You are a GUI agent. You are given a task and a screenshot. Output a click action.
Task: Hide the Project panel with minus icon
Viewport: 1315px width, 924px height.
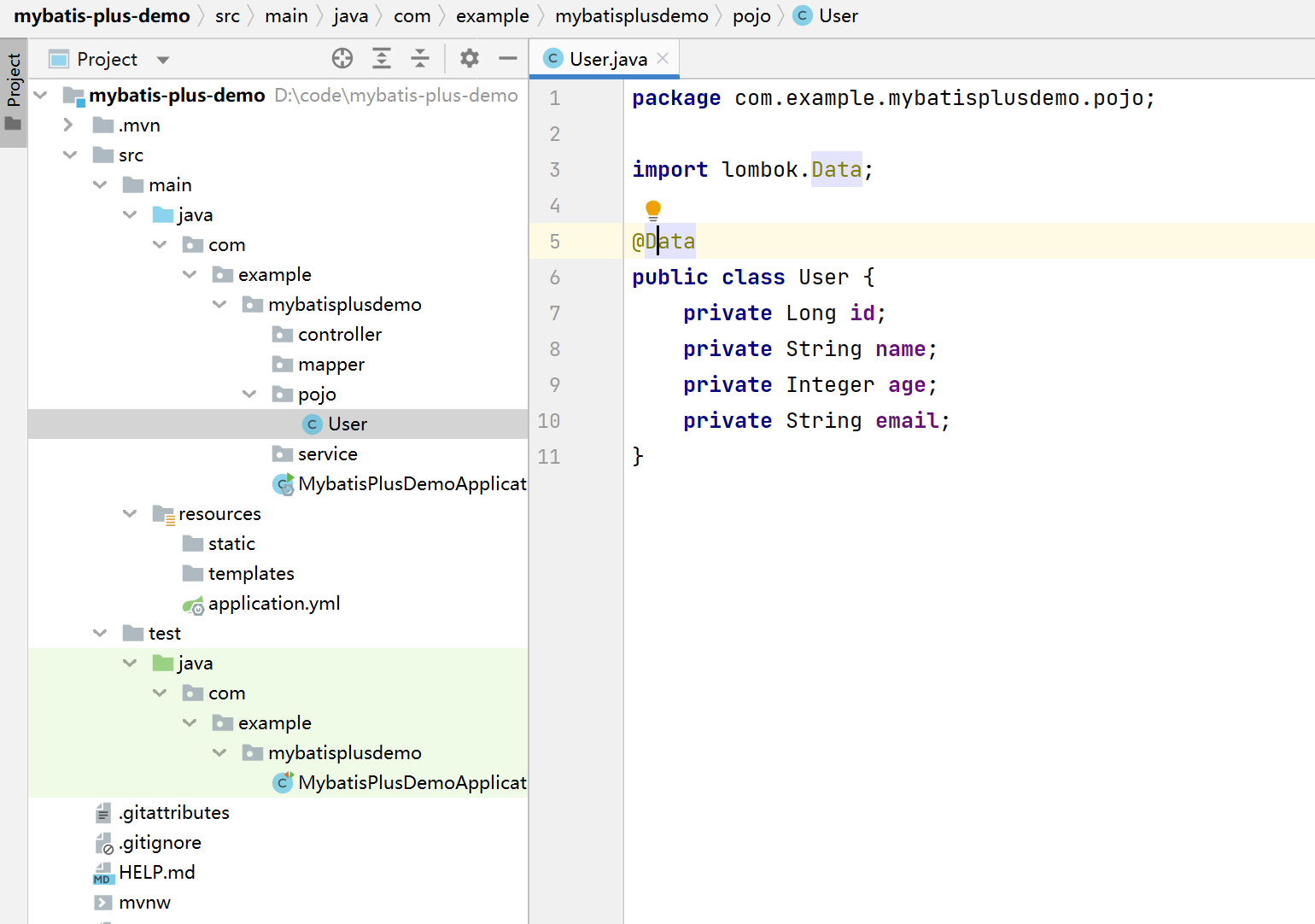(508, 58)
